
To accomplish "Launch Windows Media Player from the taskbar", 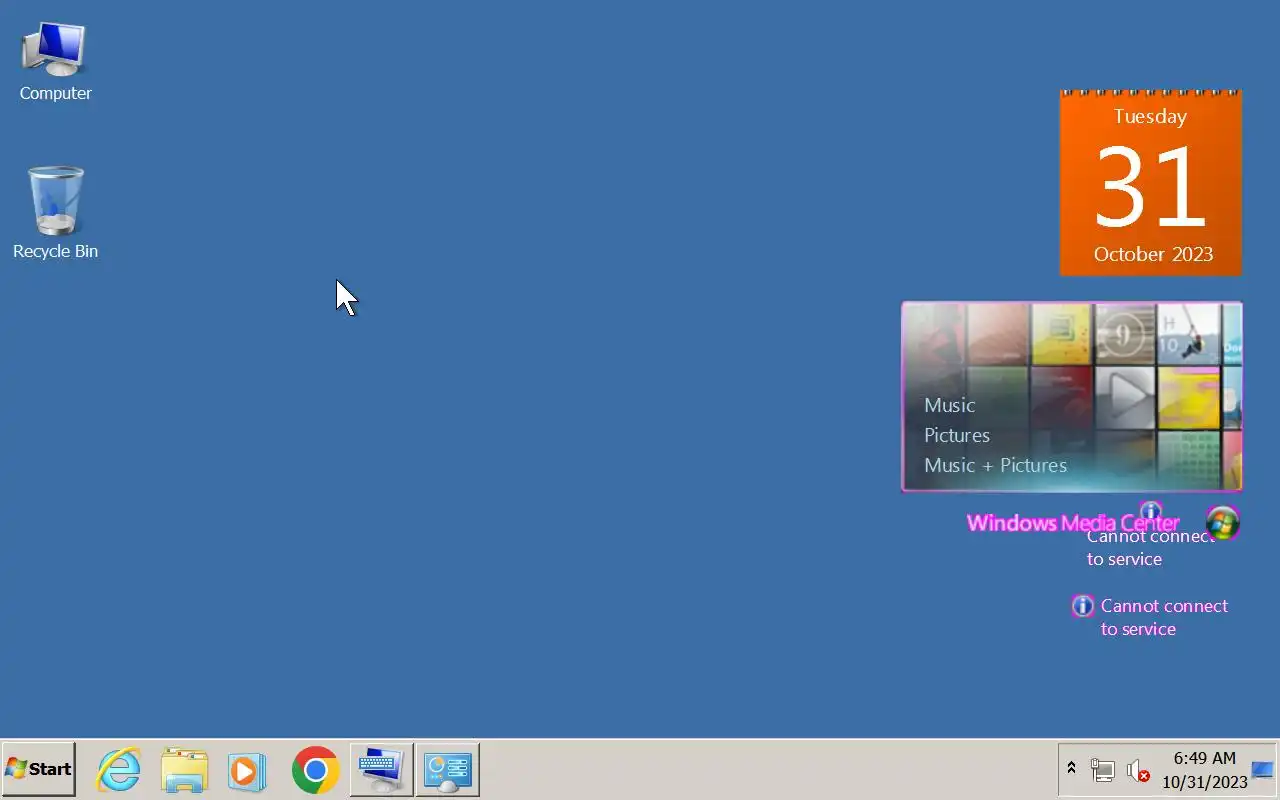I will [247, 770].
